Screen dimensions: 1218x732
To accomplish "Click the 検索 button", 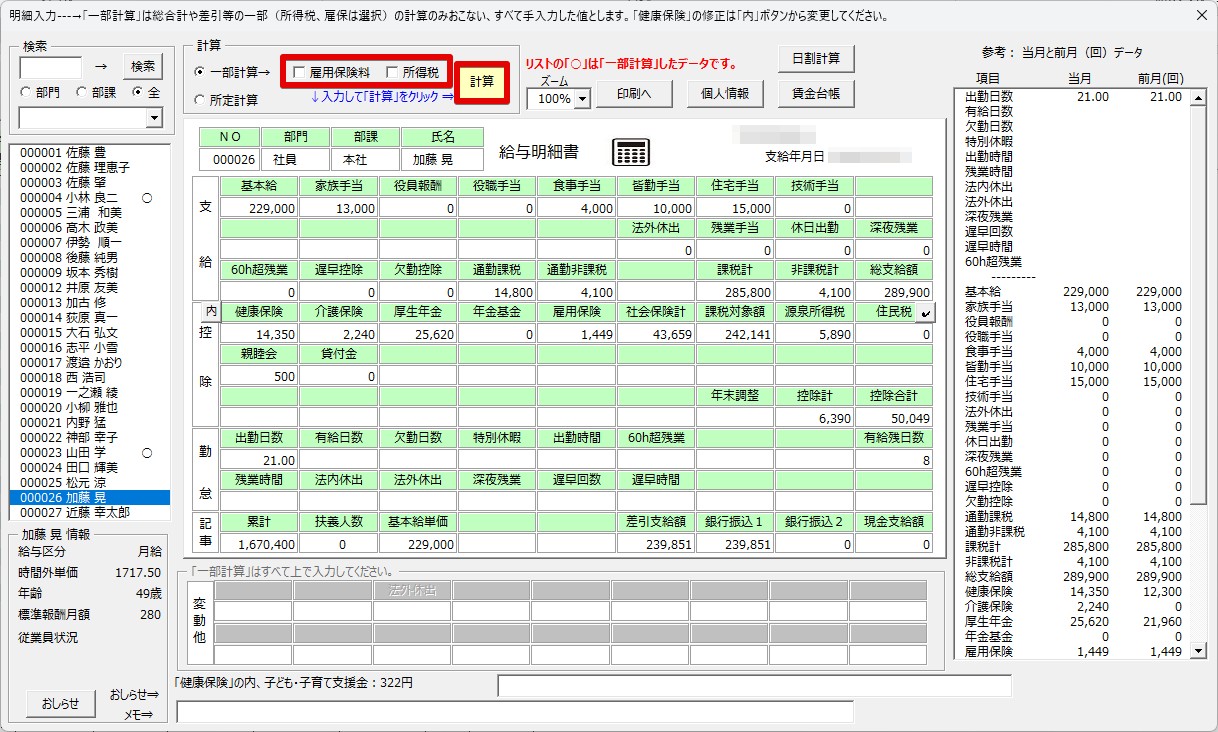I will coord(143,66).
